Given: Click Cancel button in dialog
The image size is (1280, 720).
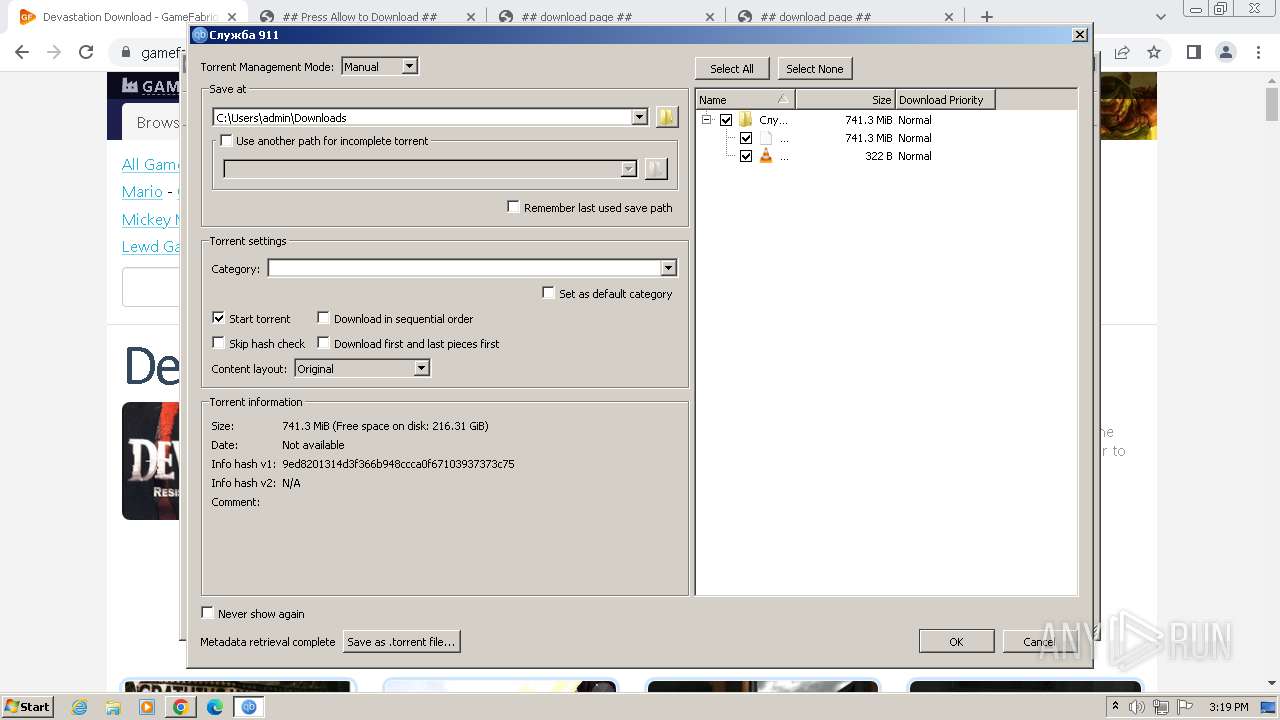Looking at the screenshot, I should pyautogui.click(x=1038, y=641).
